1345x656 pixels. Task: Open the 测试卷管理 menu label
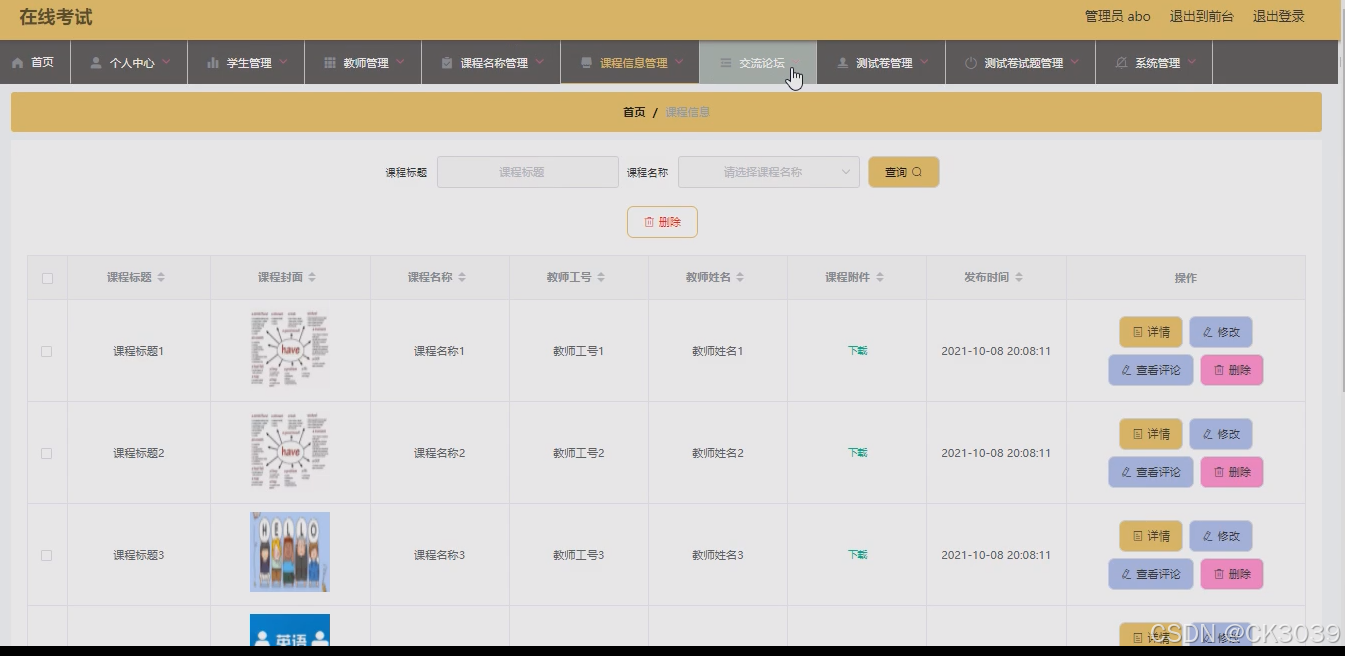point(884,63)
